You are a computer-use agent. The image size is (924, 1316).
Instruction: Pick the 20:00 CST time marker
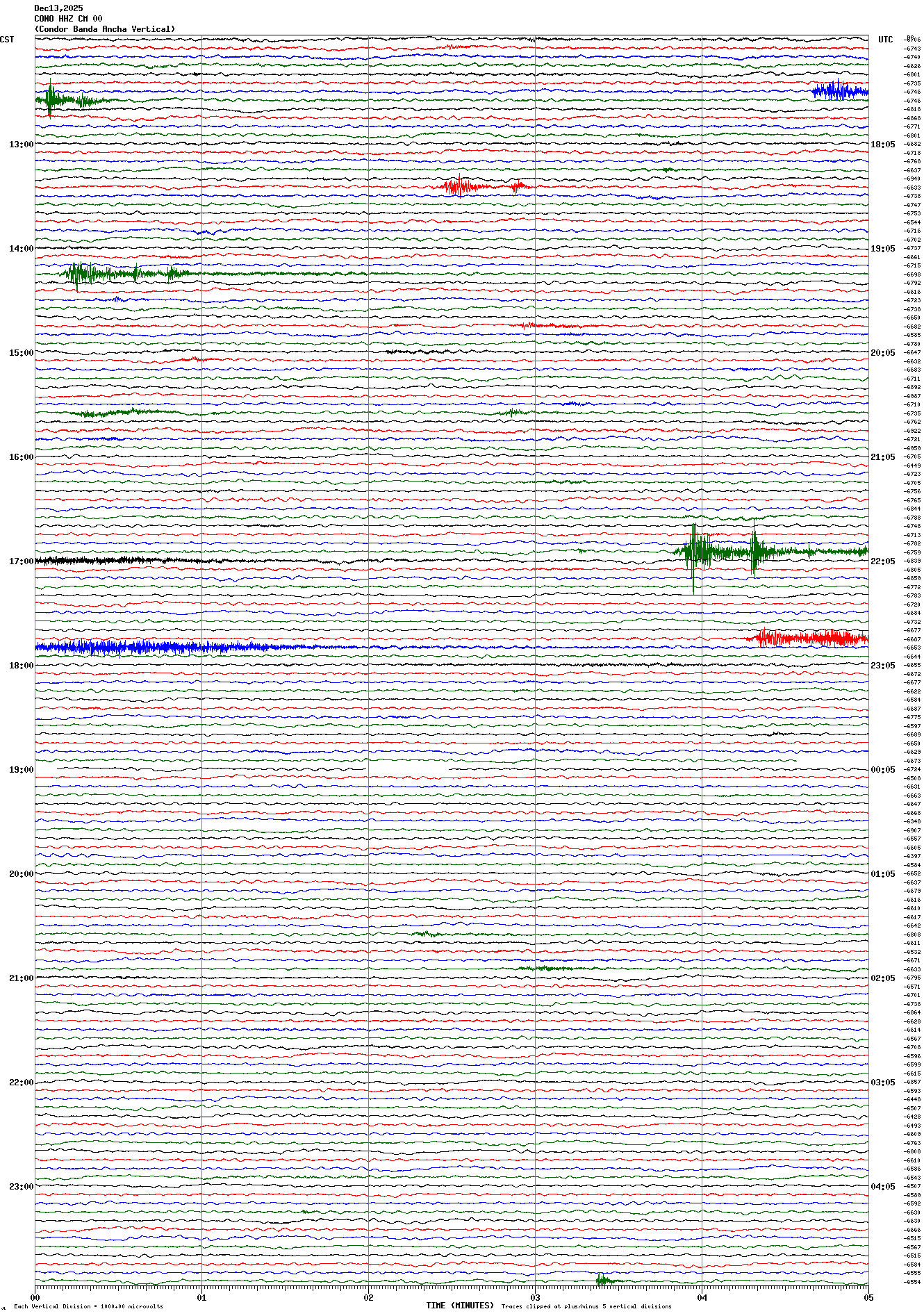[21, 874]
